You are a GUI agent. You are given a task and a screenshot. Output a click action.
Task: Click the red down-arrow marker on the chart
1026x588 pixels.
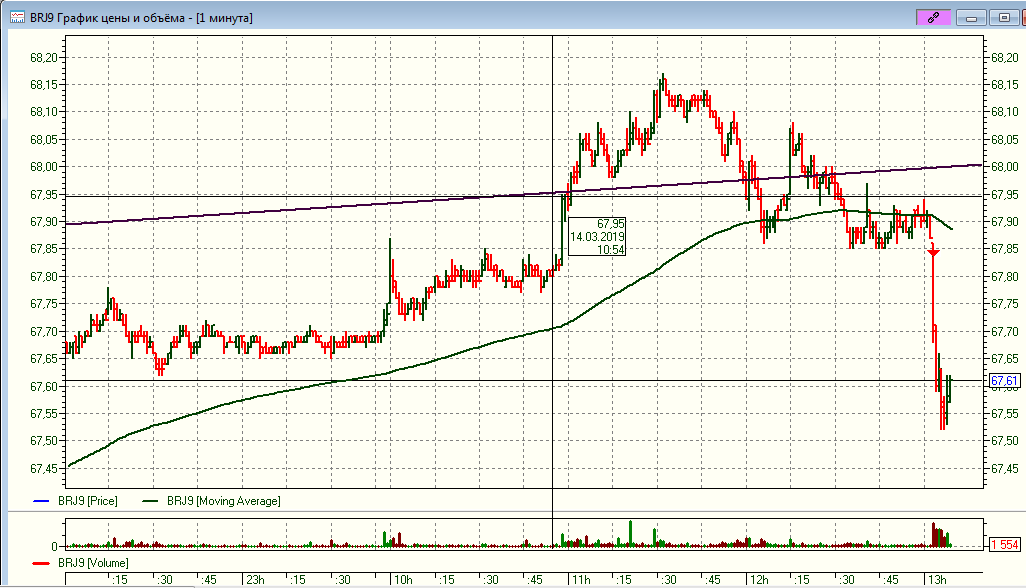point(933,252)
